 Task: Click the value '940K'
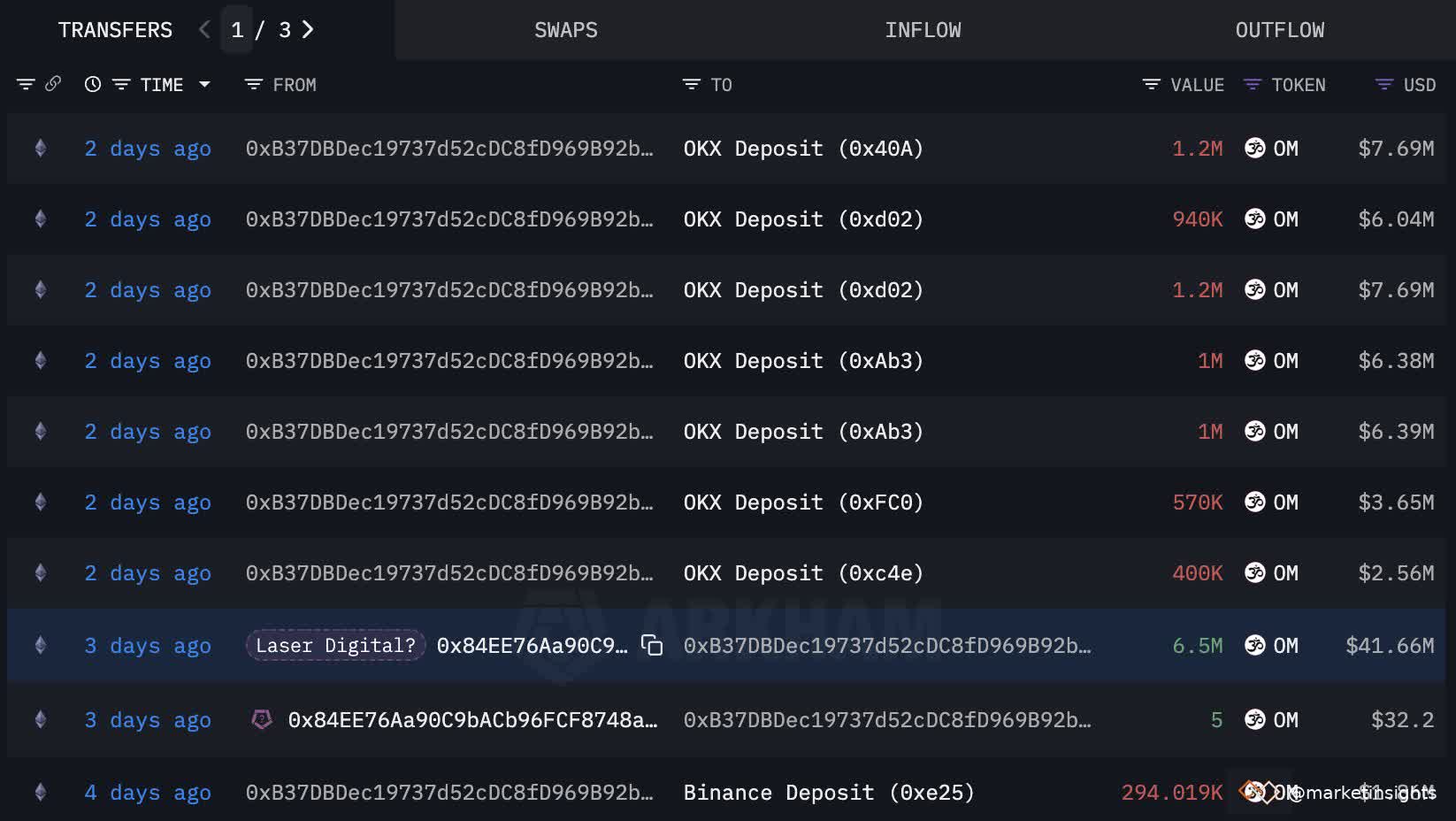[1198, 219]
